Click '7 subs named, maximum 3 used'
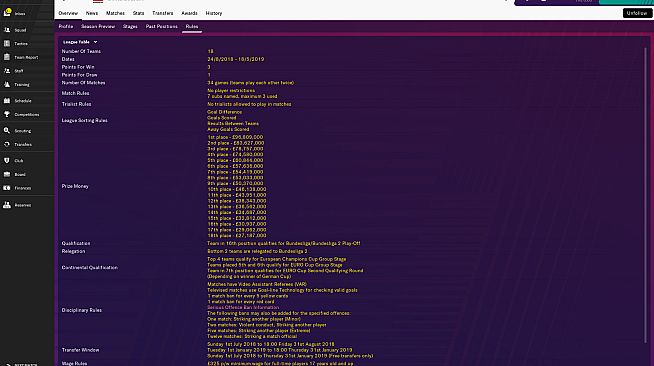 (x=242, y=96)
